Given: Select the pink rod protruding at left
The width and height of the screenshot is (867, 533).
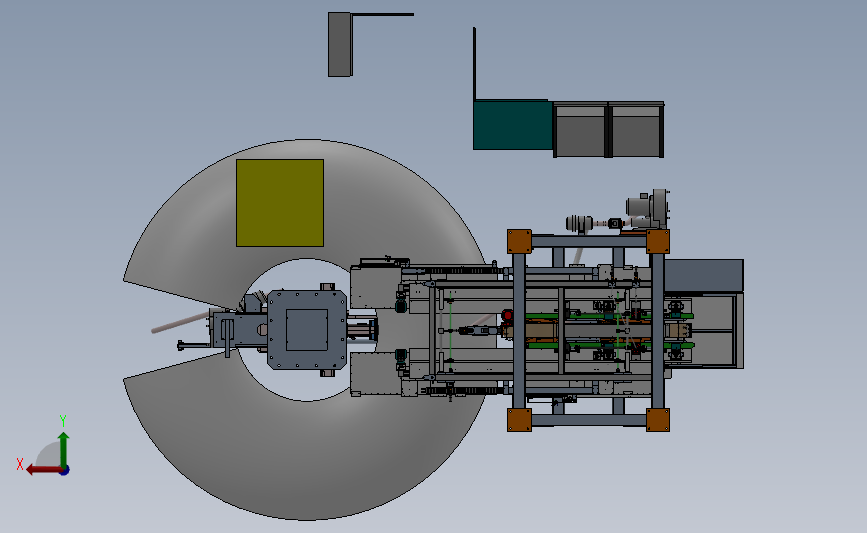Looking at the screenshot, I should pyautogui.click(x=181, y=322).
